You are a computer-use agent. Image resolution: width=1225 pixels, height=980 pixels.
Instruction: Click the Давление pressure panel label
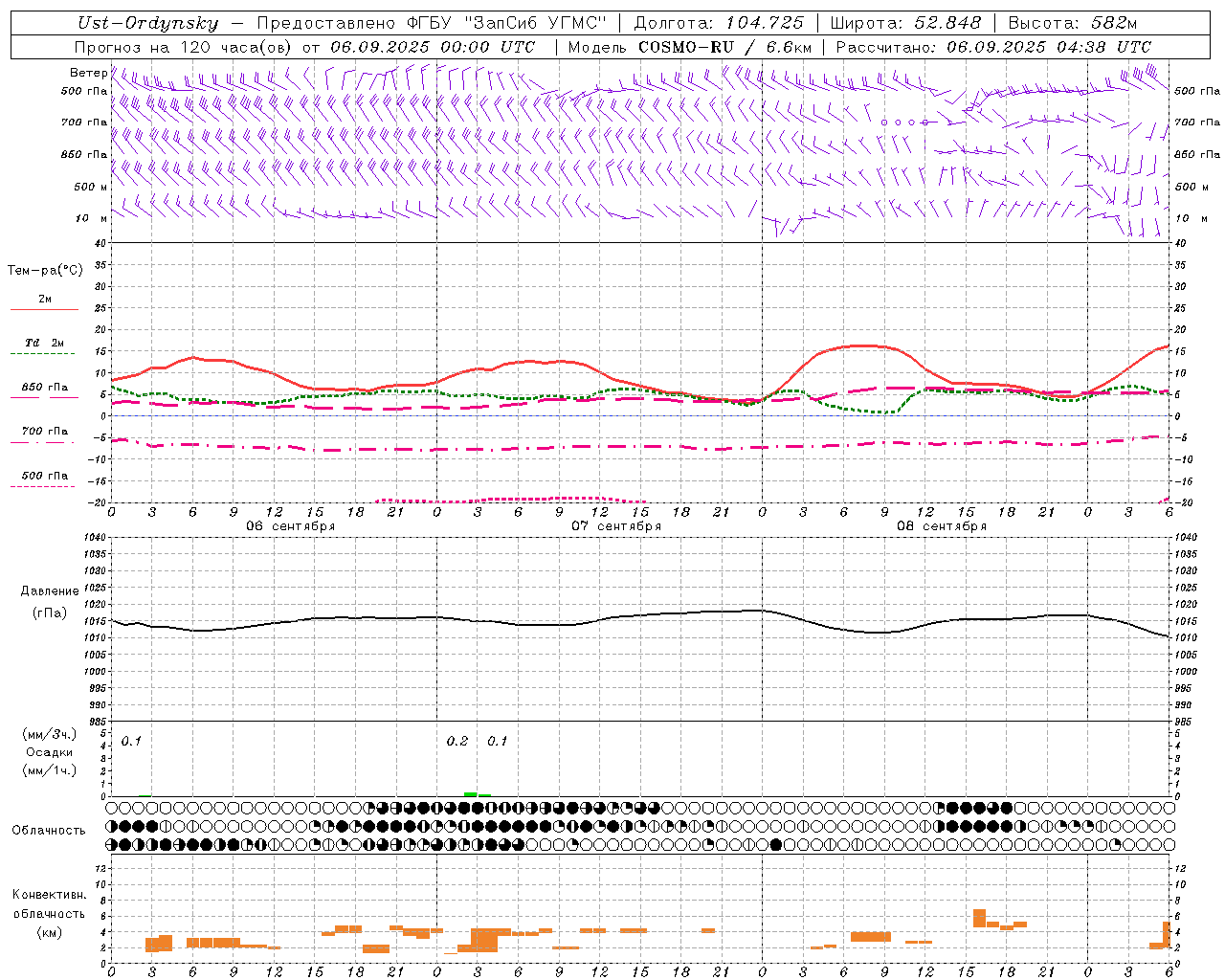pos(50,591)
